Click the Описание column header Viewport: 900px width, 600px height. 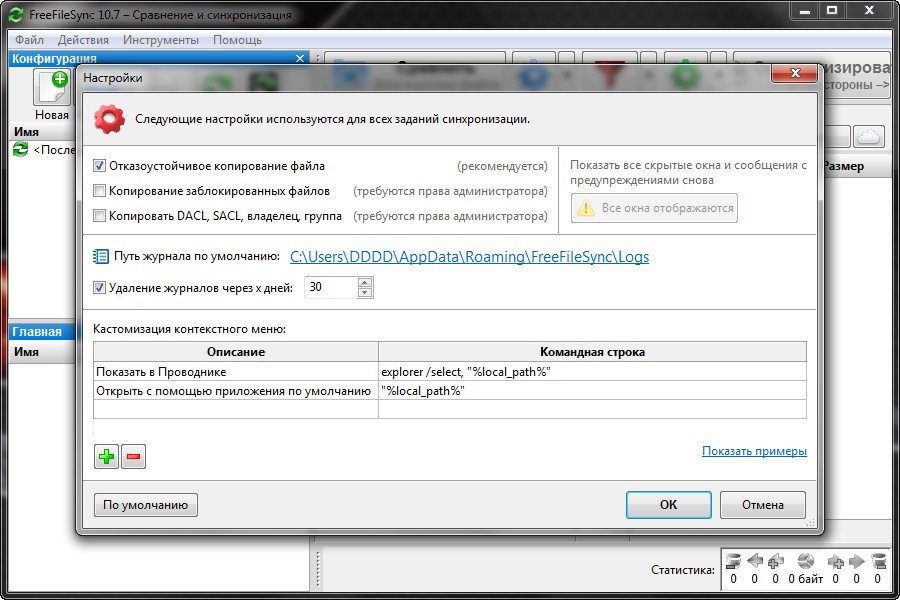(236, 352)
